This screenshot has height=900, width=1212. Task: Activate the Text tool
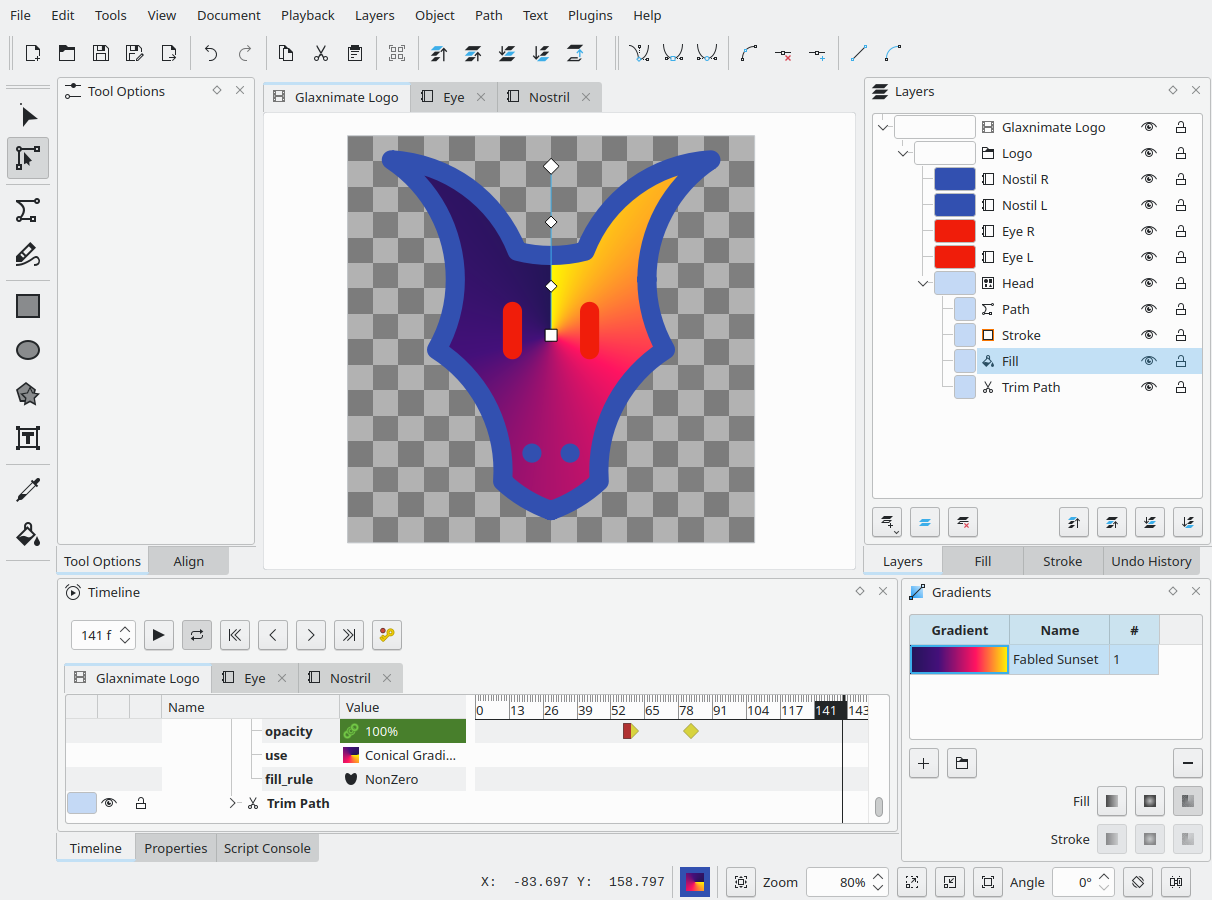click(x=28, y=438)
